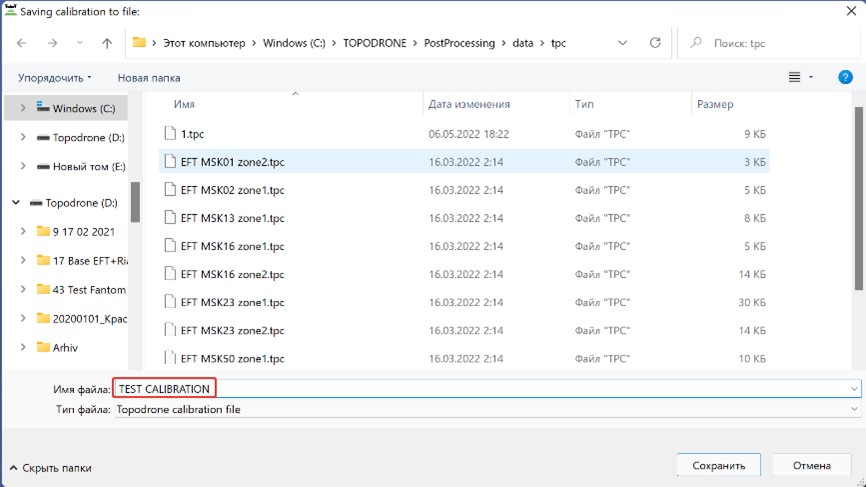Screen dimensions: 866x487
Task: Open the file name dropdown arrow
Action: 854,389
